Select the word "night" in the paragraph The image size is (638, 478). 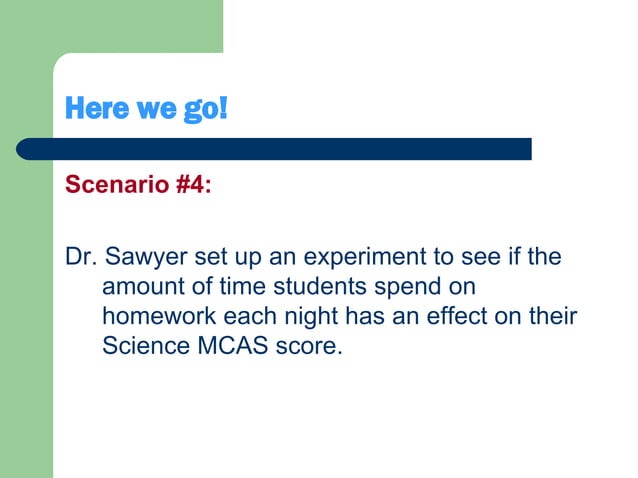point(311,317)
